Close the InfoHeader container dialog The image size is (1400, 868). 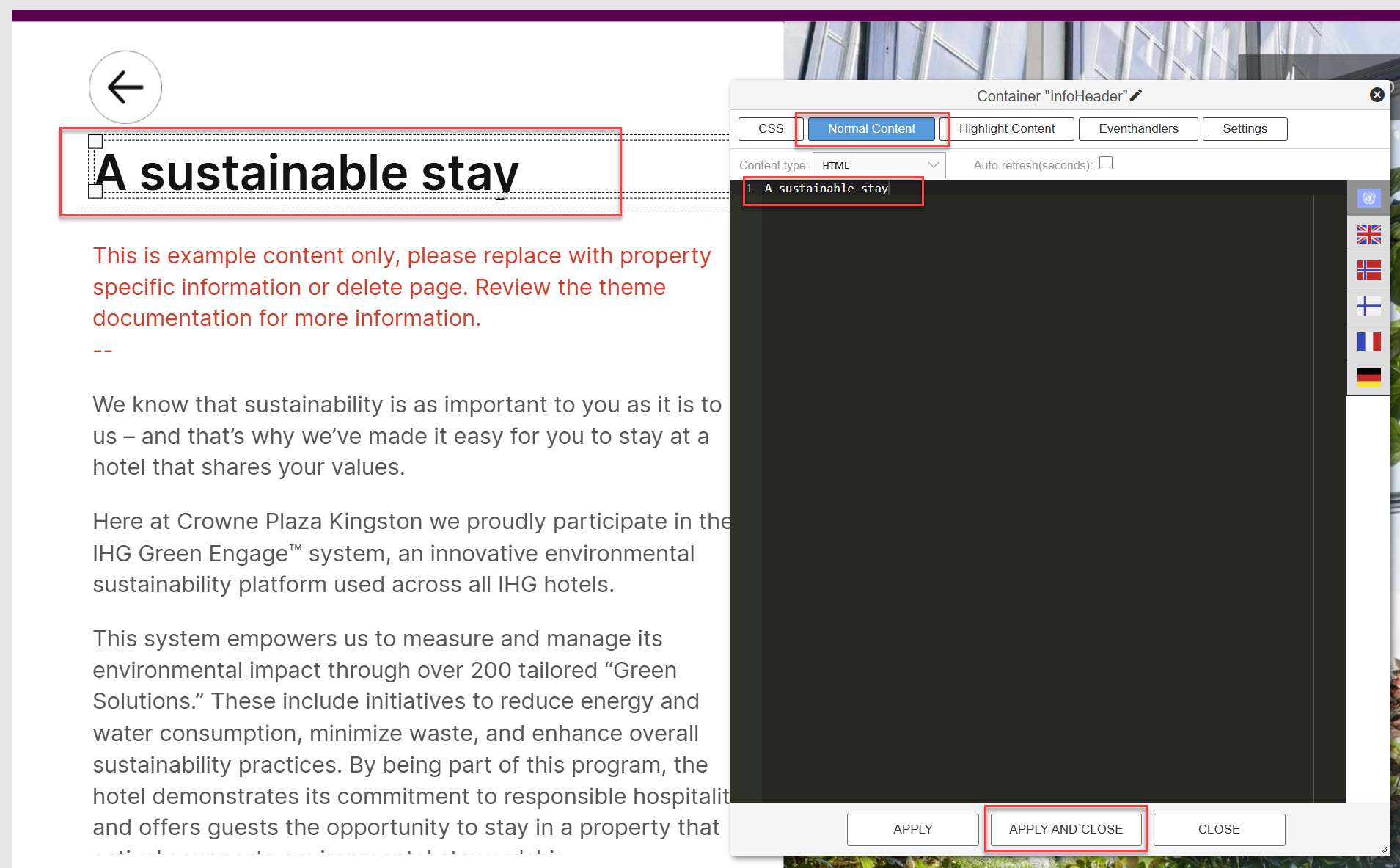pos(1377,95)
